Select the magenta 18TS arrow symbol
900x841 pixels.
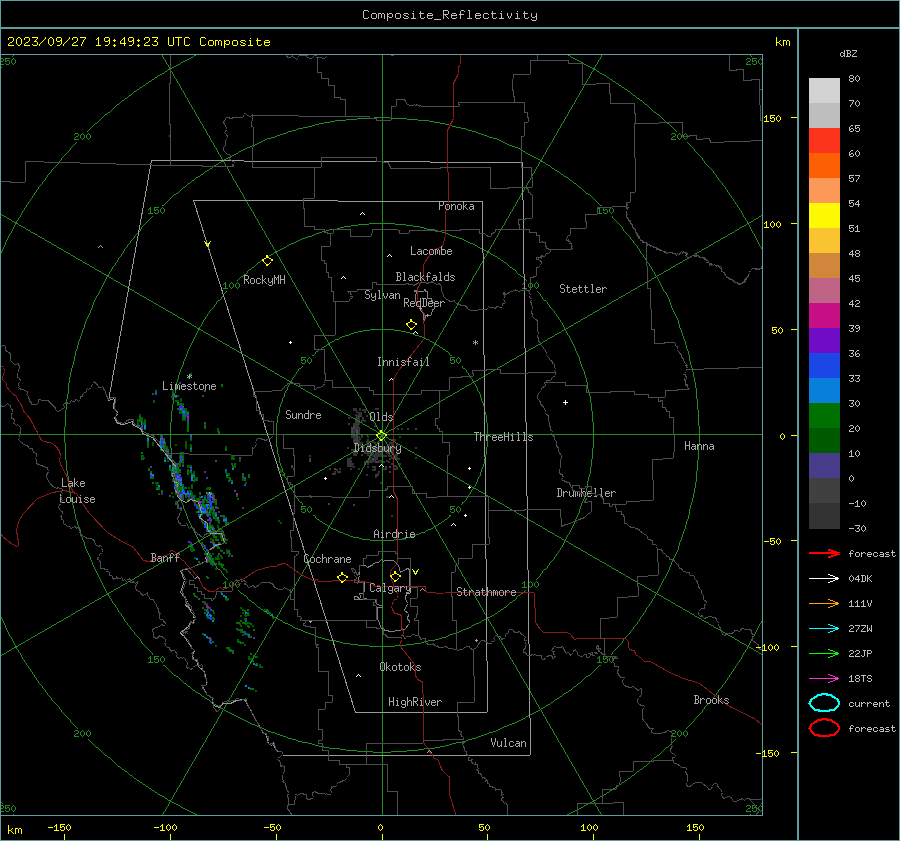click(824, 679)
